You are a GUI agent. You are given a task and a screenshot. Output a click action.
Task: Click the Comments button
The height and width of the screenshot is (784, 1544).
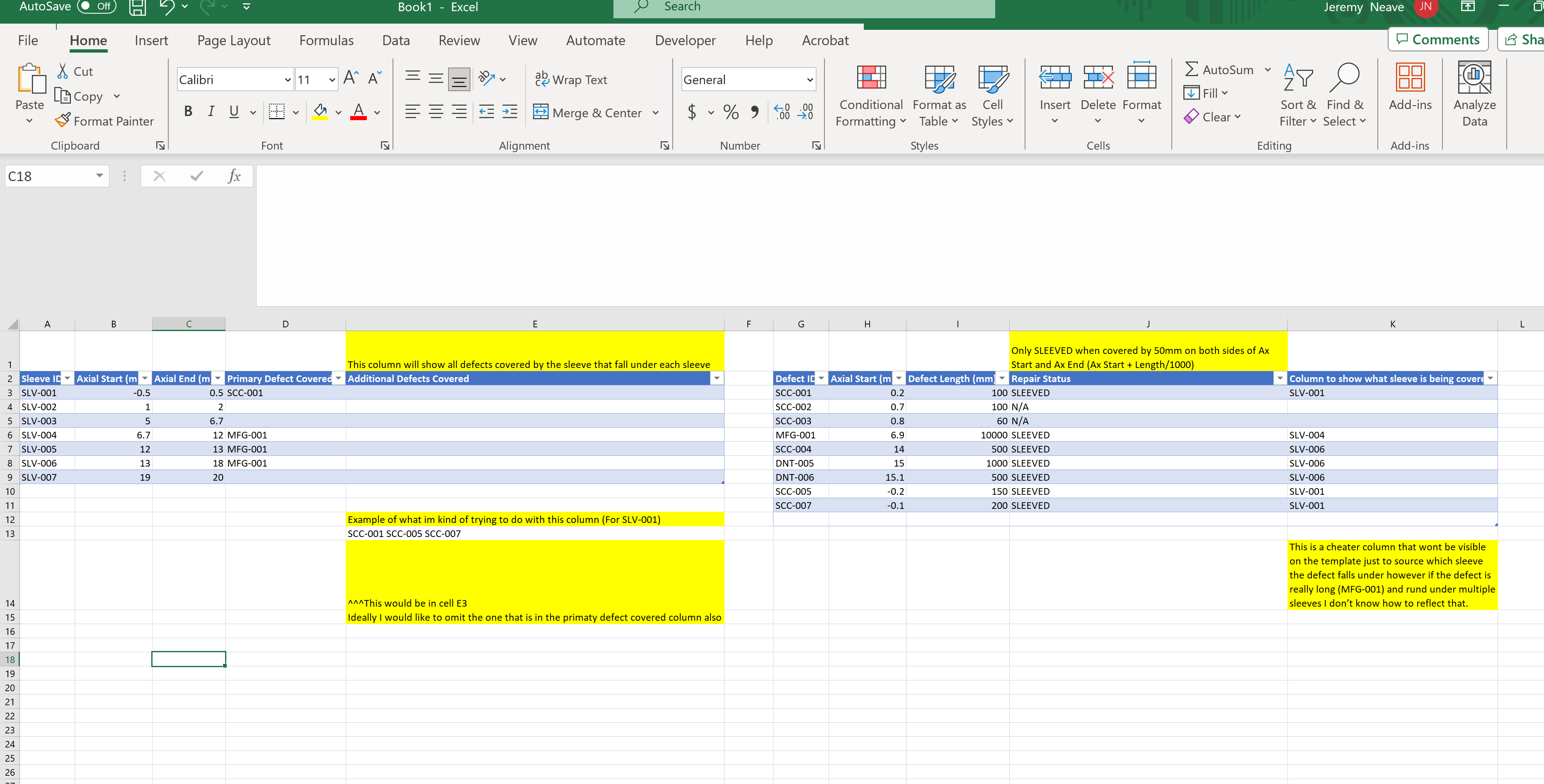[1437, 39]
